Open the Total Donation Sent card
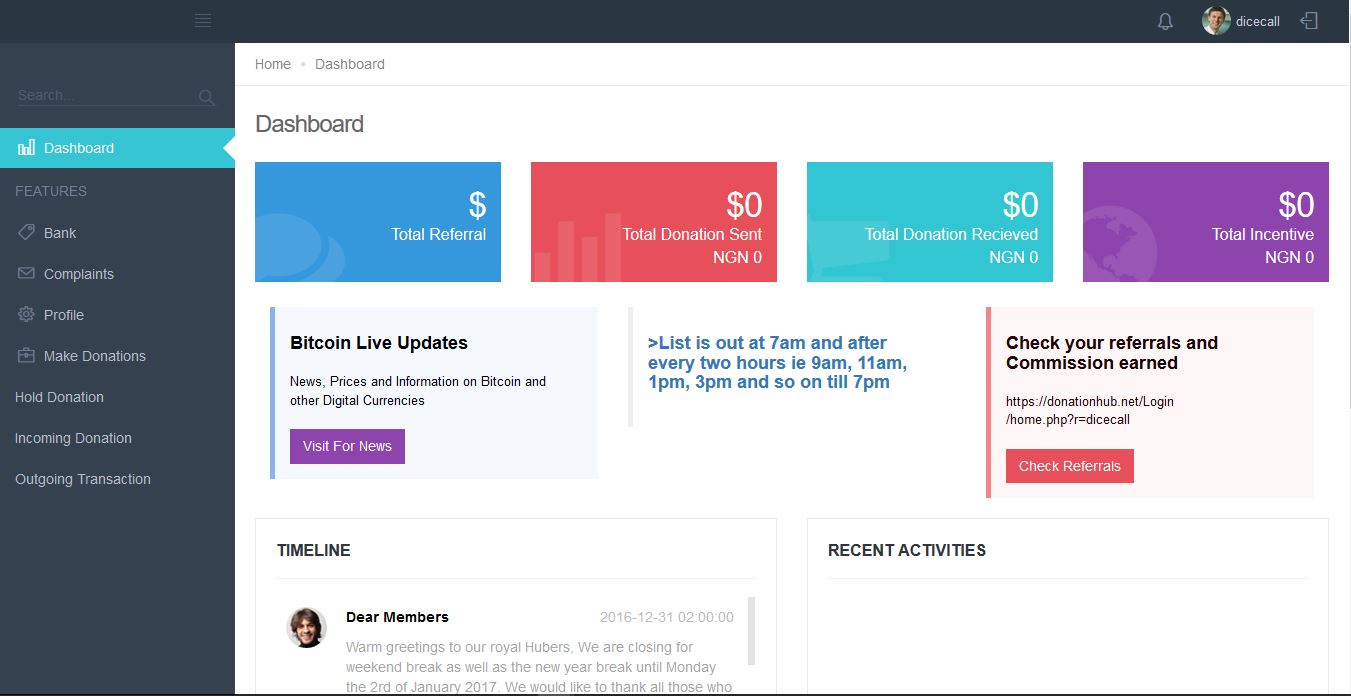This screenshot has width=1351, height=696. [653, 221]
